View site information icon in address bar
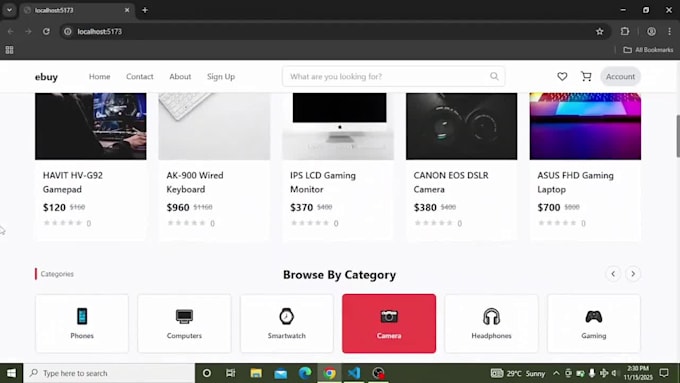This screenshot has width=680, height=383. pos(68,31)
